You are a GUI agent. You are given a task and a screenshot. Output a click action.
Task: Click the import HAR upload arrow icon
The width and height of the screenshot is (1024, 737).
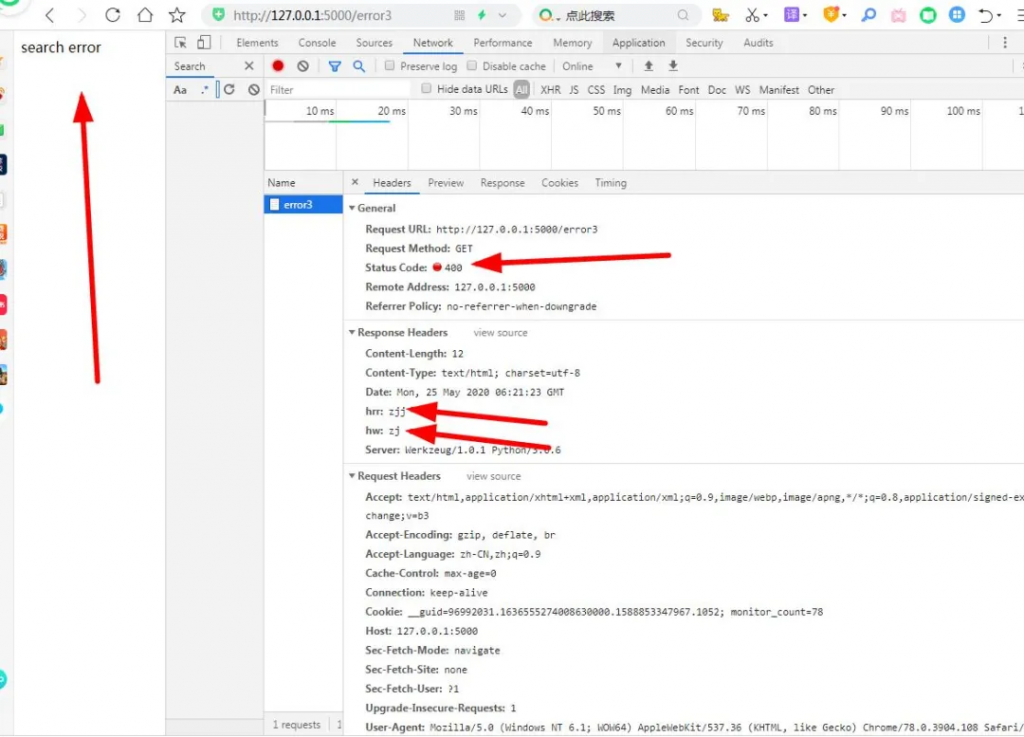648,66
